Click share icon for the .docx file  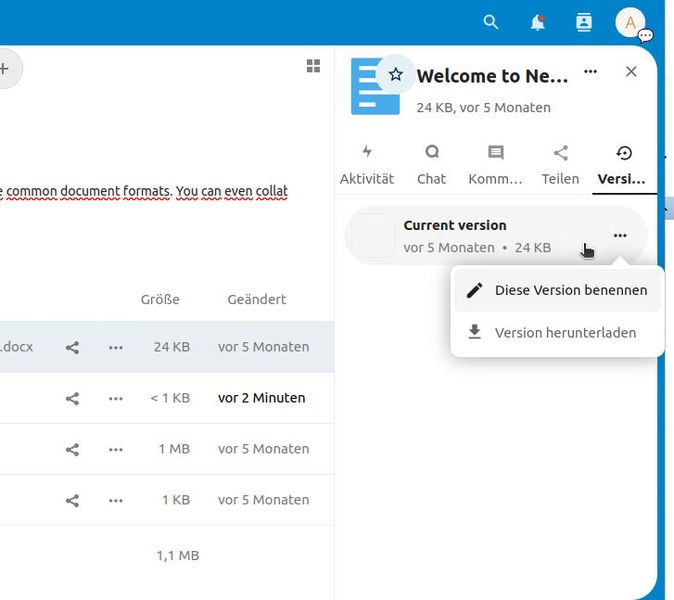point(72,347)
